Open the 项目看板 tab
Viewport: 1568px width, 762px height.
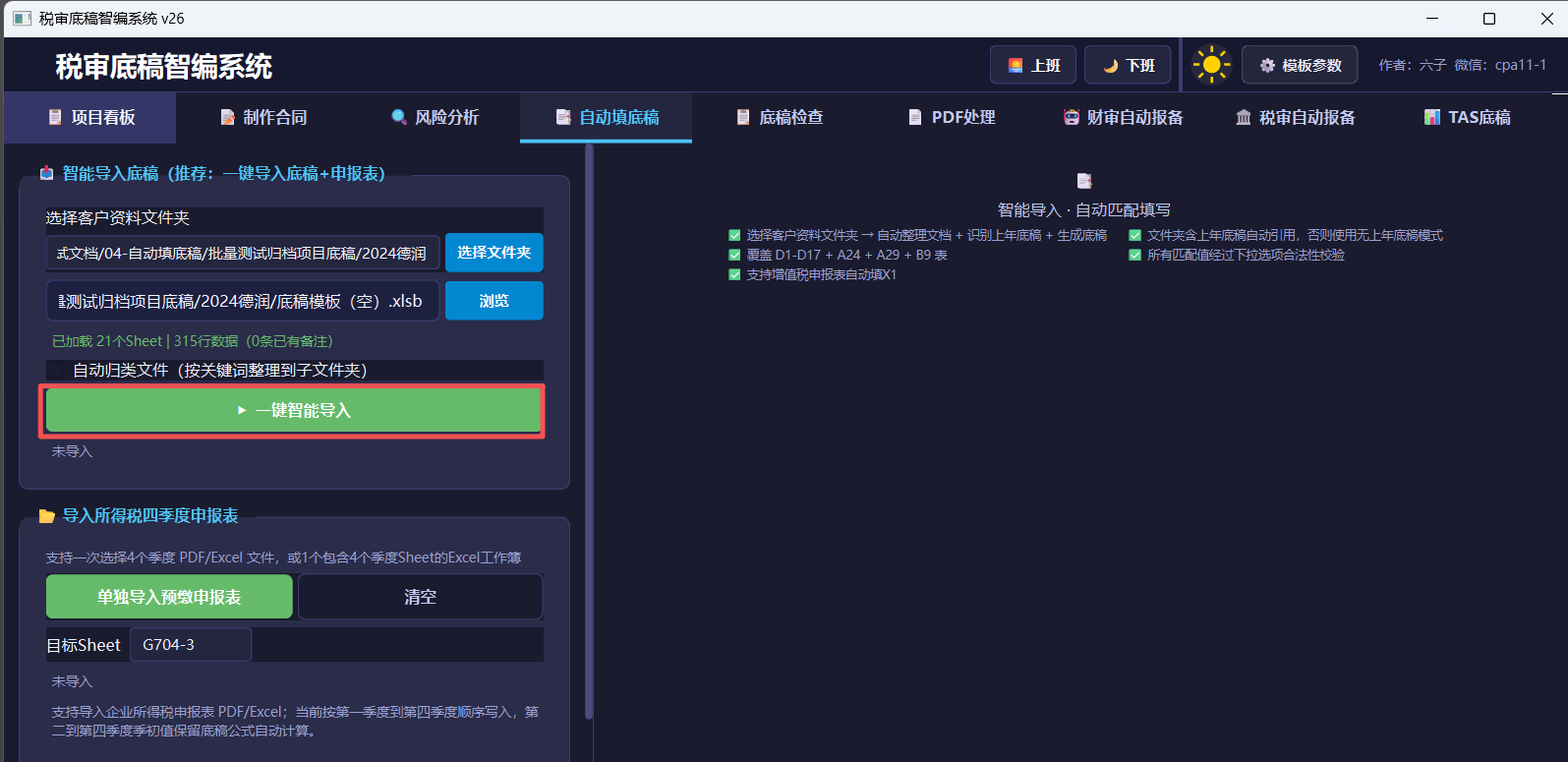tap(90, 118)
